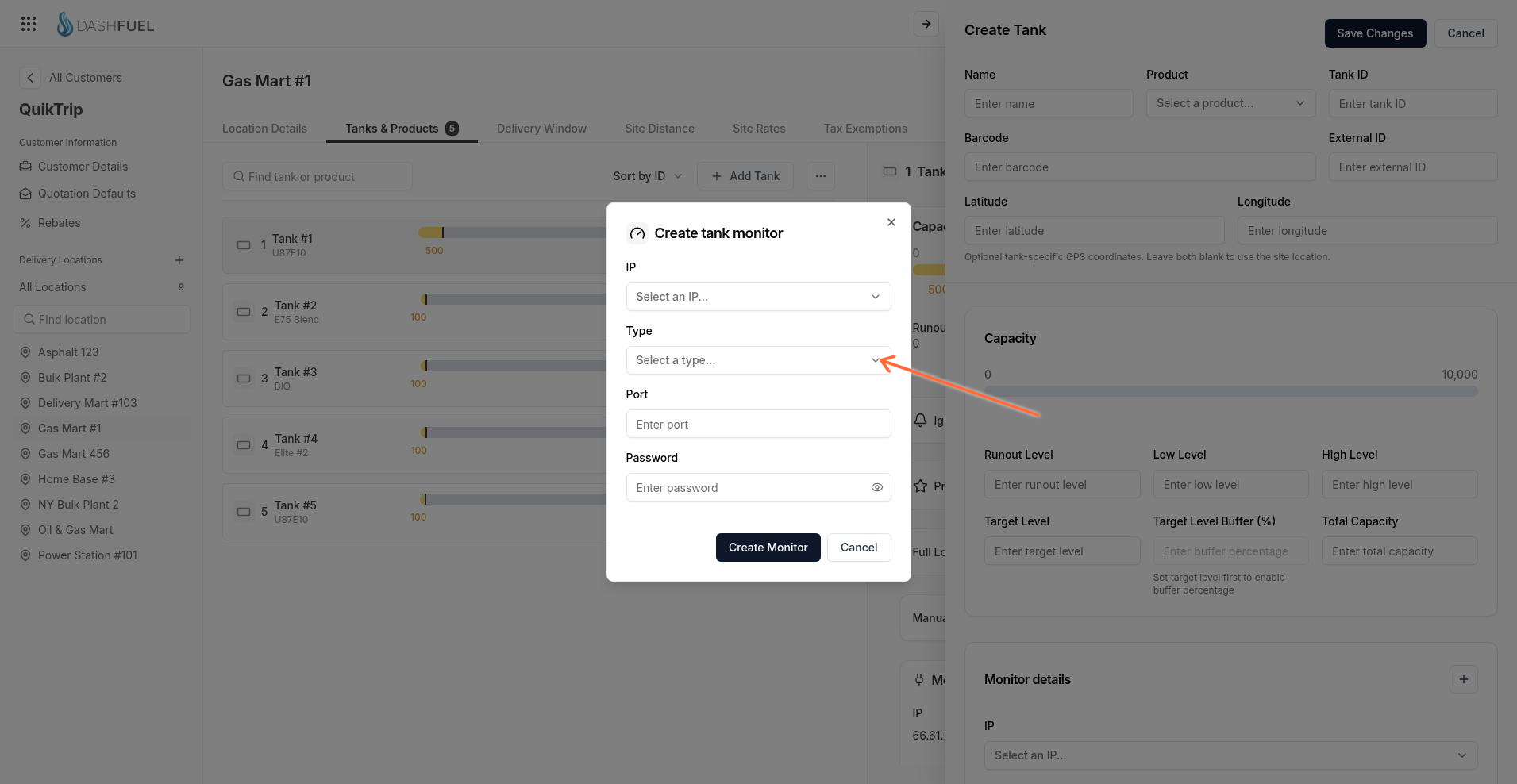Viewport: 1517px width, 784px height.
Task: Click Cancel in Create Tank panel
Action: (x=1465, y=33)
